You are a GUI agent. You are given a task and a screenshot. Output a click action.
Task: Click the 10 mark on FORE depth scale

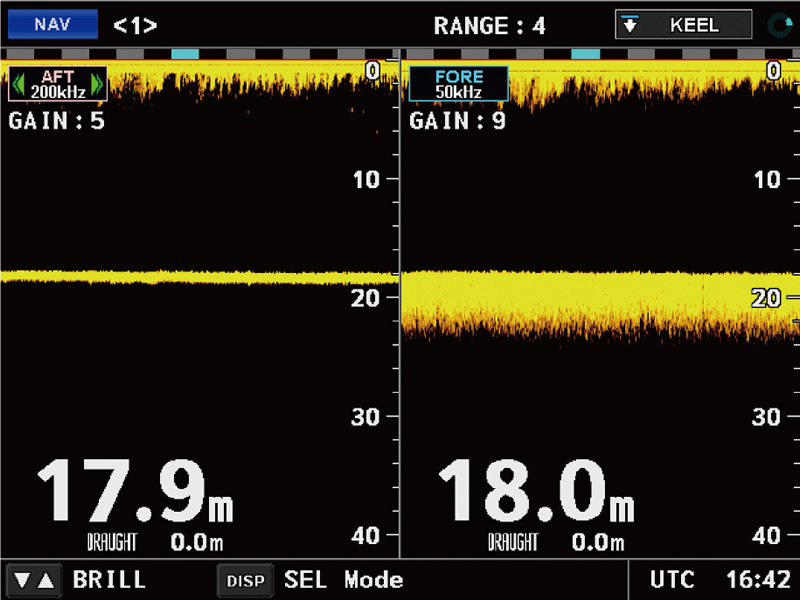coord(767,180)
